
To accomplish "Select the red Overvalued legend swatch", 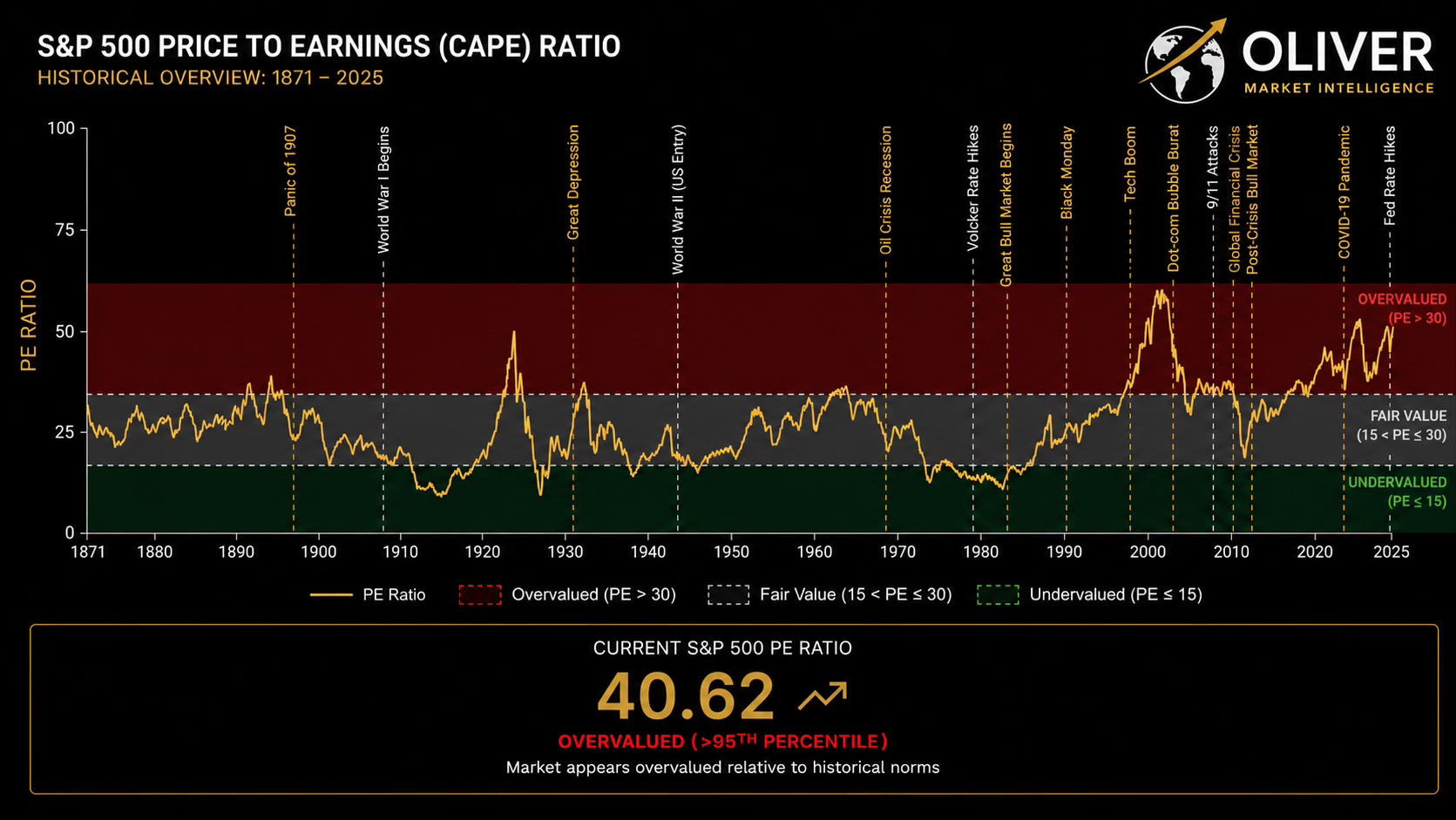I will (480, 595).
